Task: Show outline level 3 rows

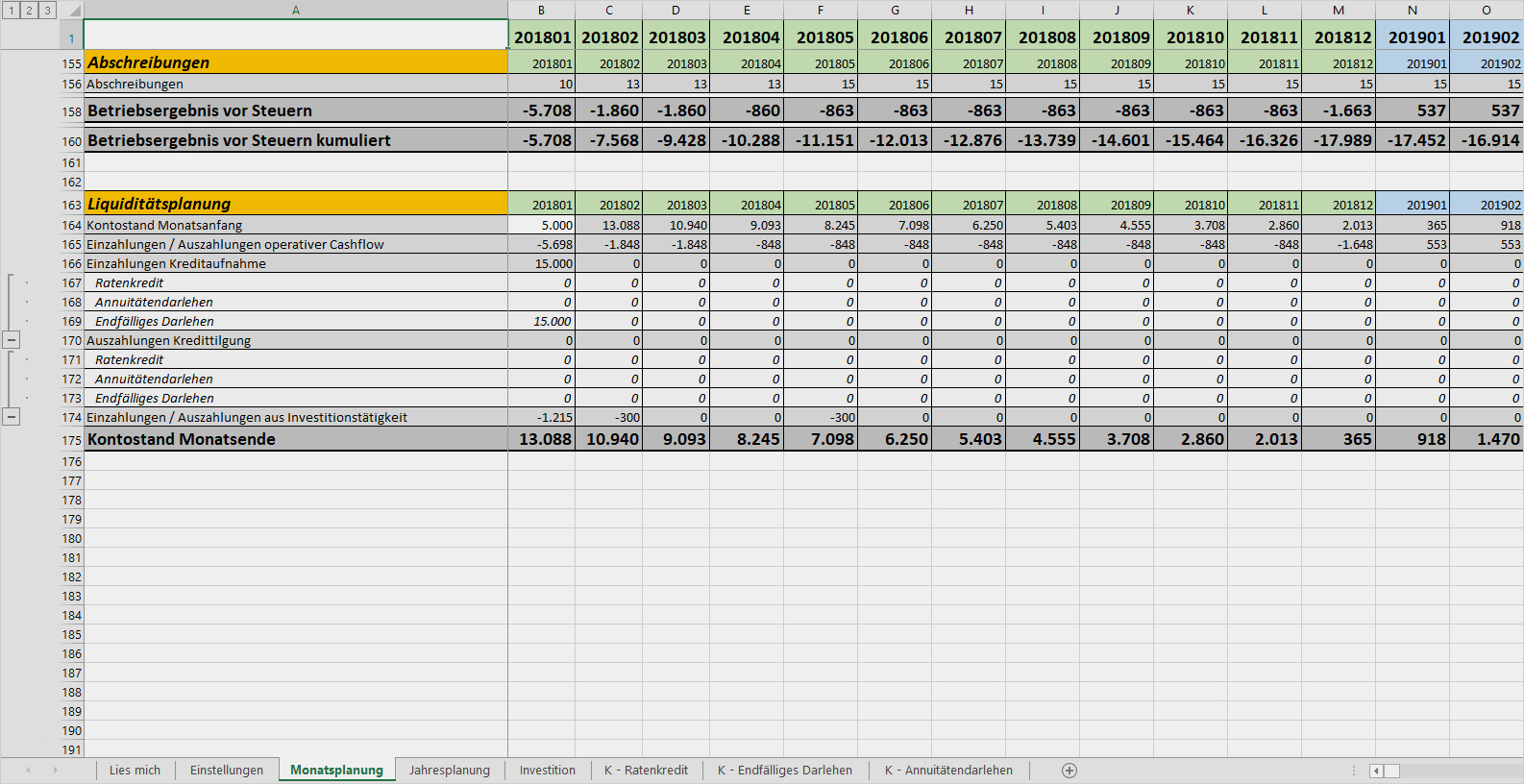Action: (x=47, y=10)
